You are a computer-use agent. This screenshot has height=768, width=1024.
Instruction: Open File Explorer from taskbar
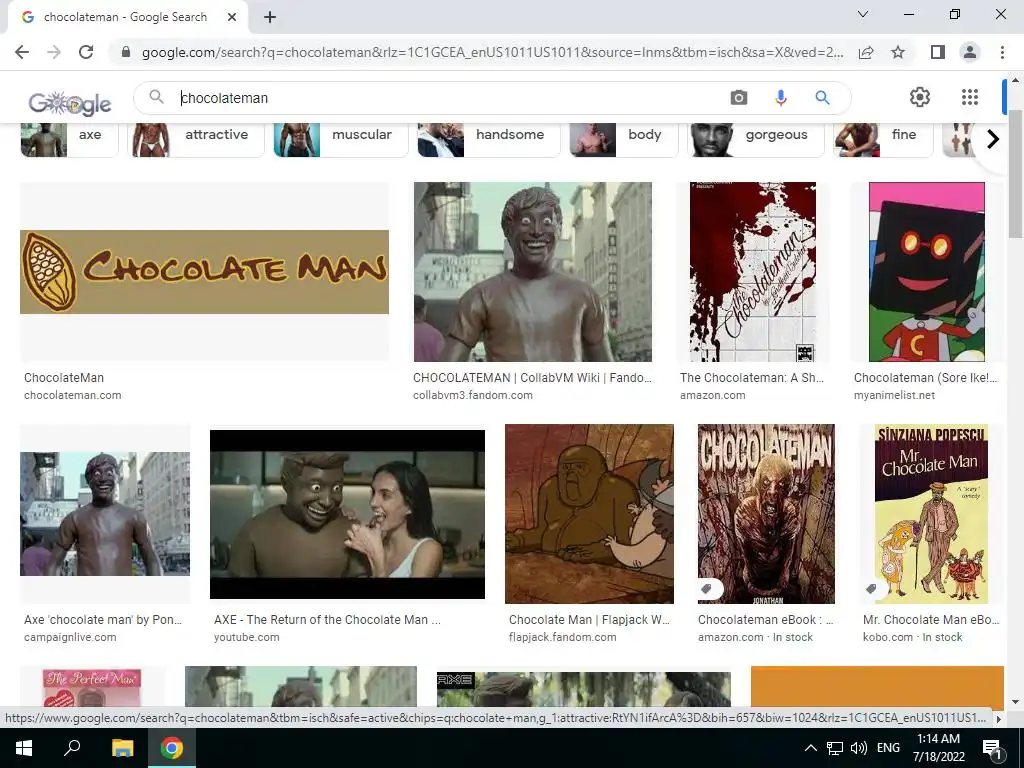pyautogui.click(x=122, y=748)
